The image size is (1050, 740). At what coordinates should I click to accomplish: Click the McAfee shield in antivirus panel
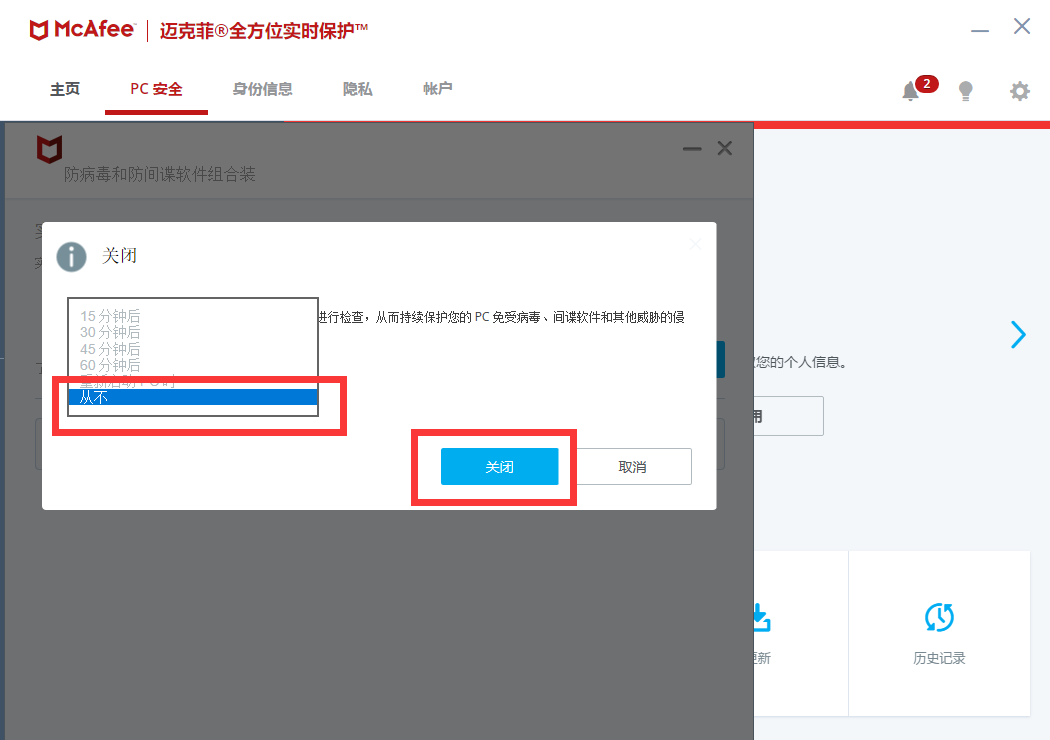[49, 149]
